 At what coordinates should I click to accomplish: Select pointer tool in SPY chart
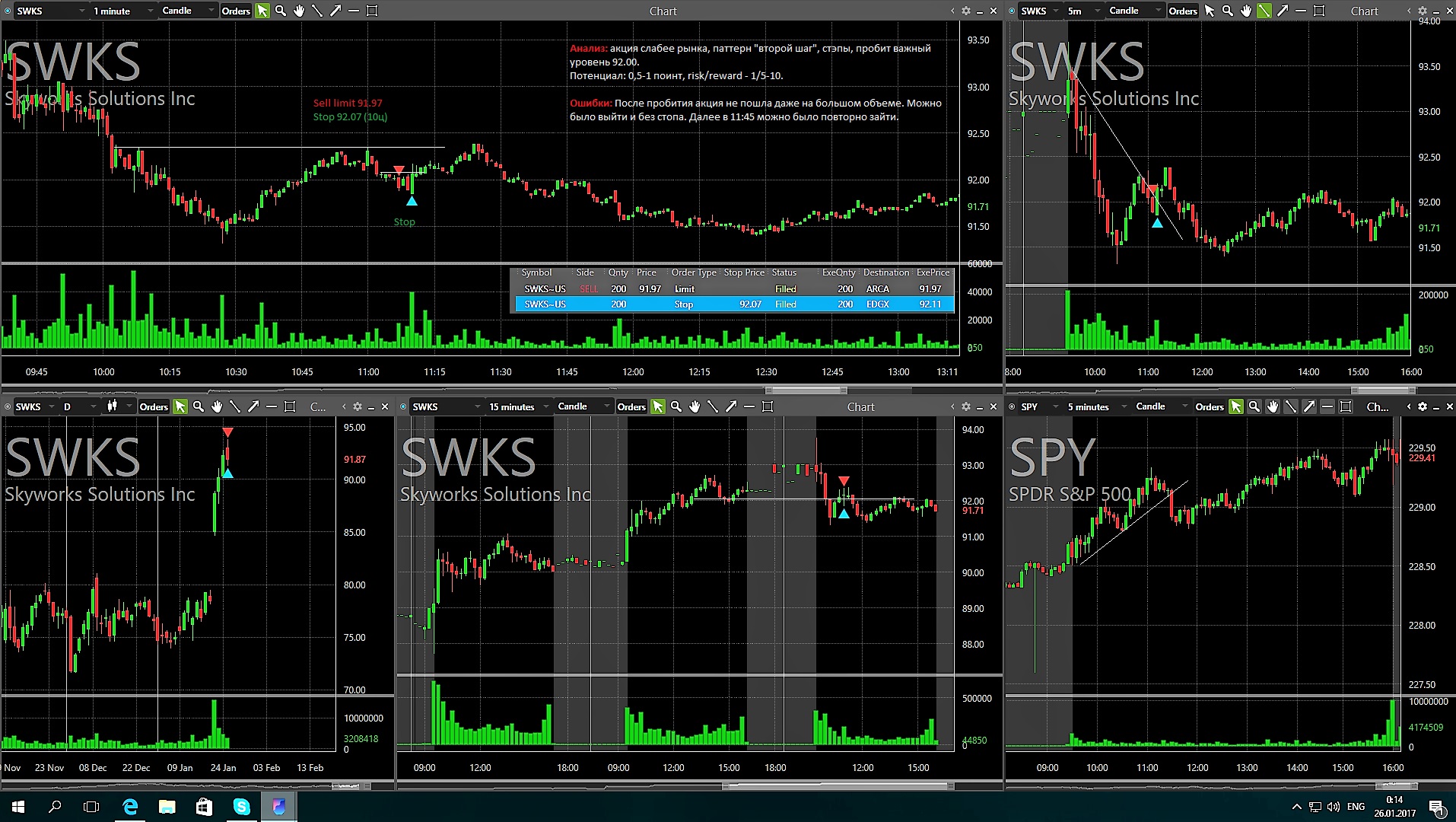(x=1236, y=406)
